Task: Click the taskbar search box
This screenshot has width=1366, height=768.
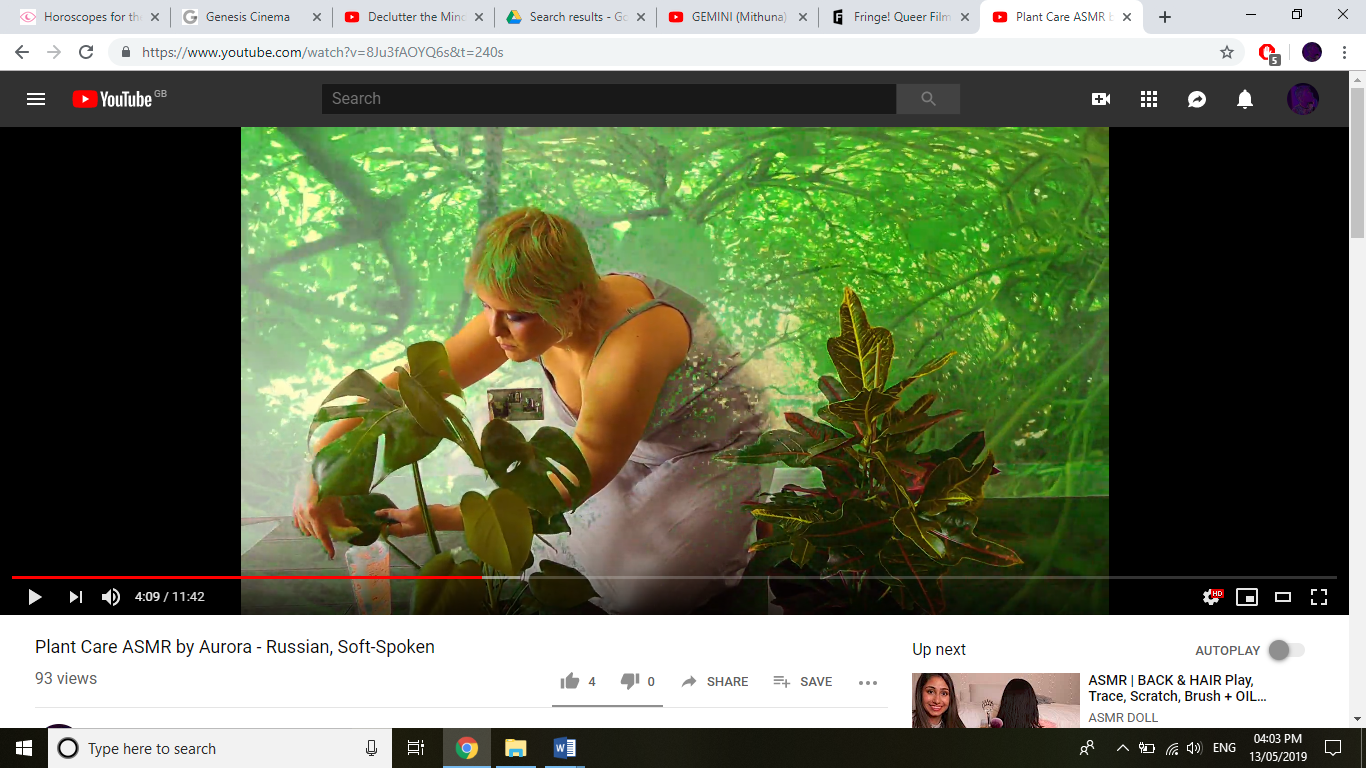Action: tap(220, 748)
